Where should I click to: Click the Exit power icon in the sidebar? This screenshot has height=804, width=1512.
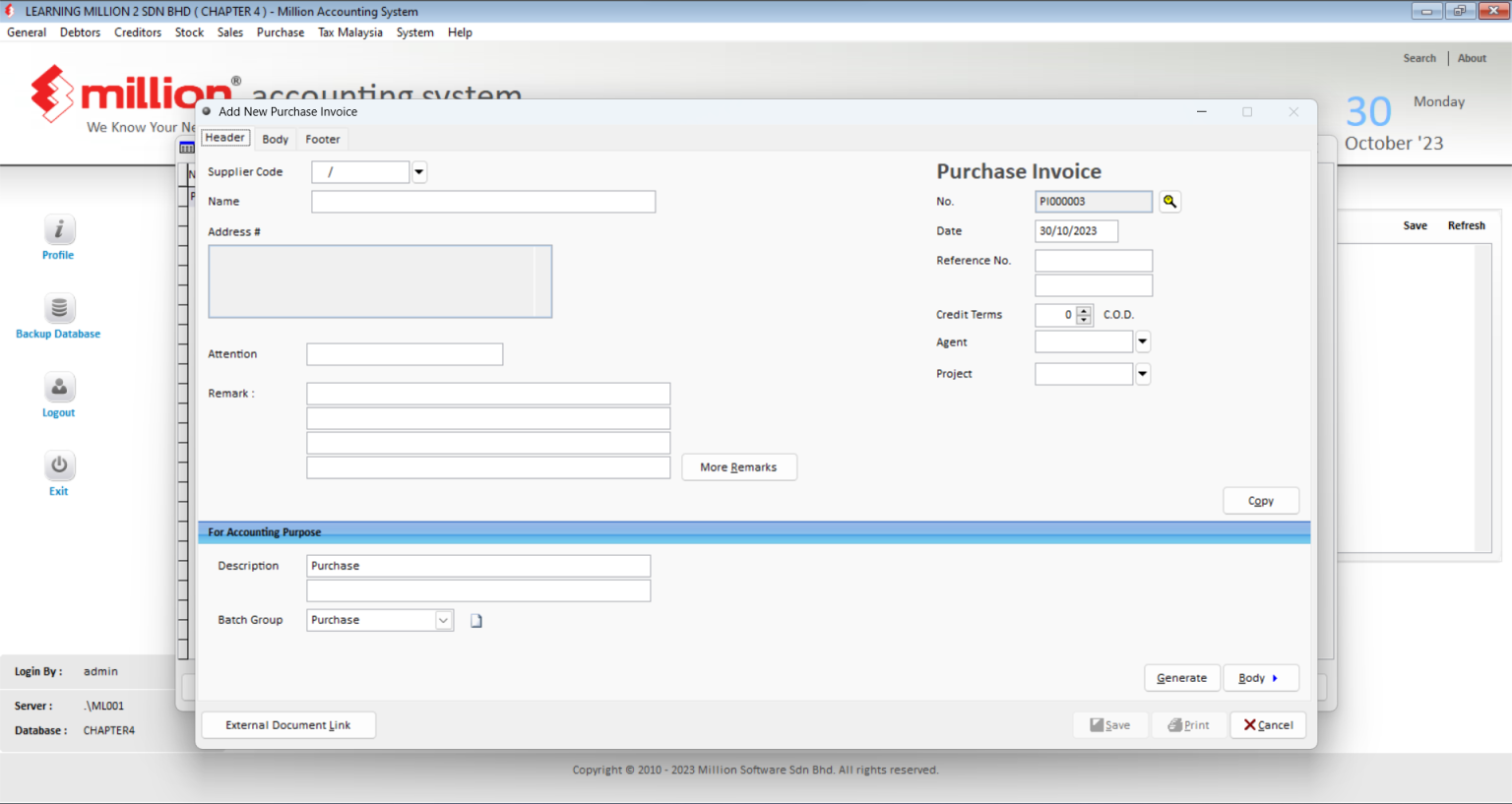[58, 465]
